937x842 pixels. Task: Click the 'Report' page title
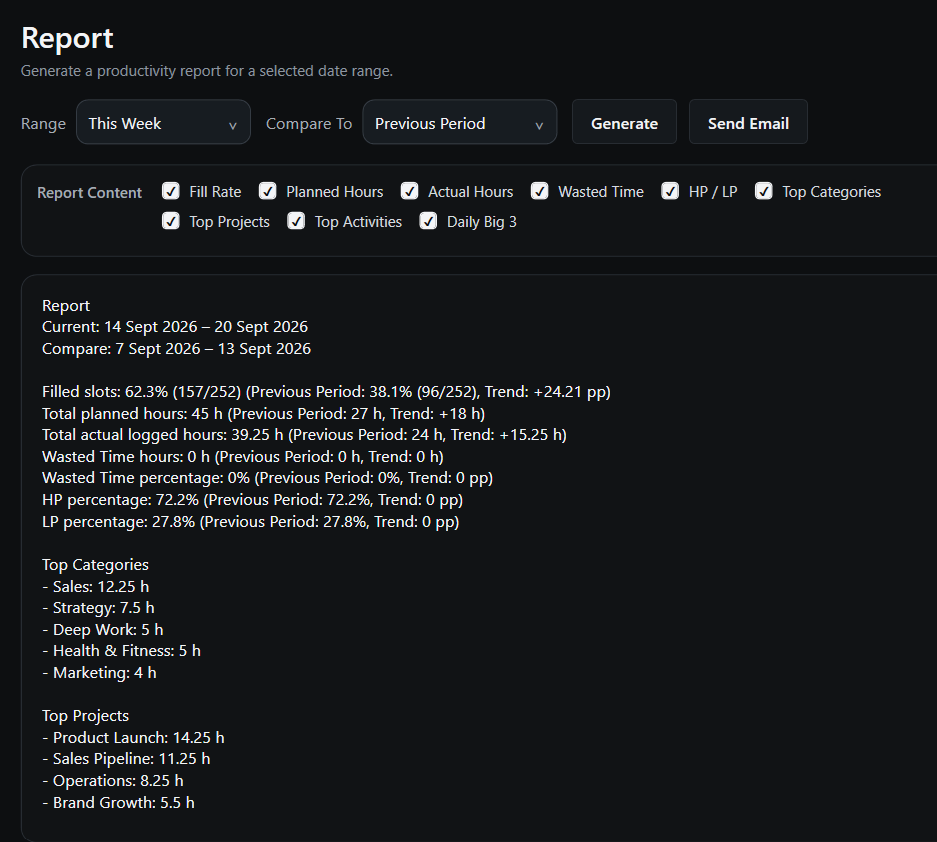[x=67, y=38]
